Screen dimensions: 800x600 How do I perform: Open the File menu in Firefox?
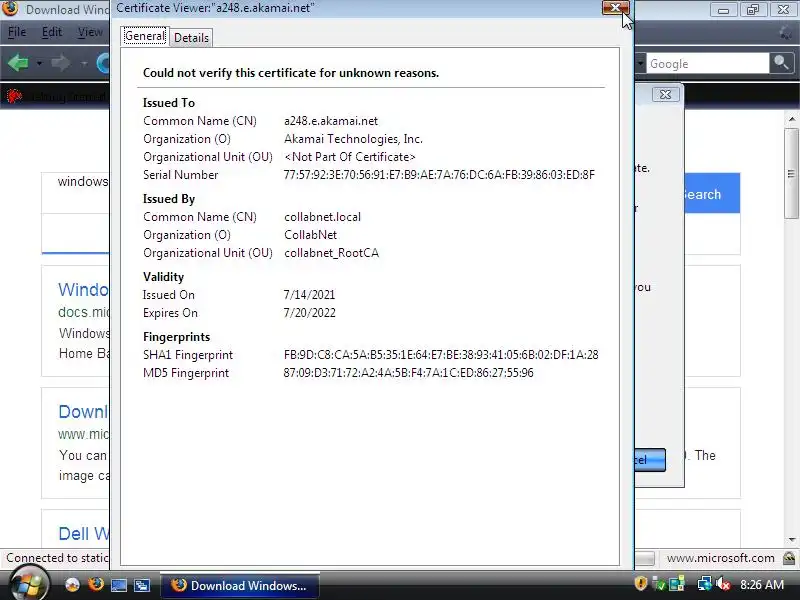[17, 32]
